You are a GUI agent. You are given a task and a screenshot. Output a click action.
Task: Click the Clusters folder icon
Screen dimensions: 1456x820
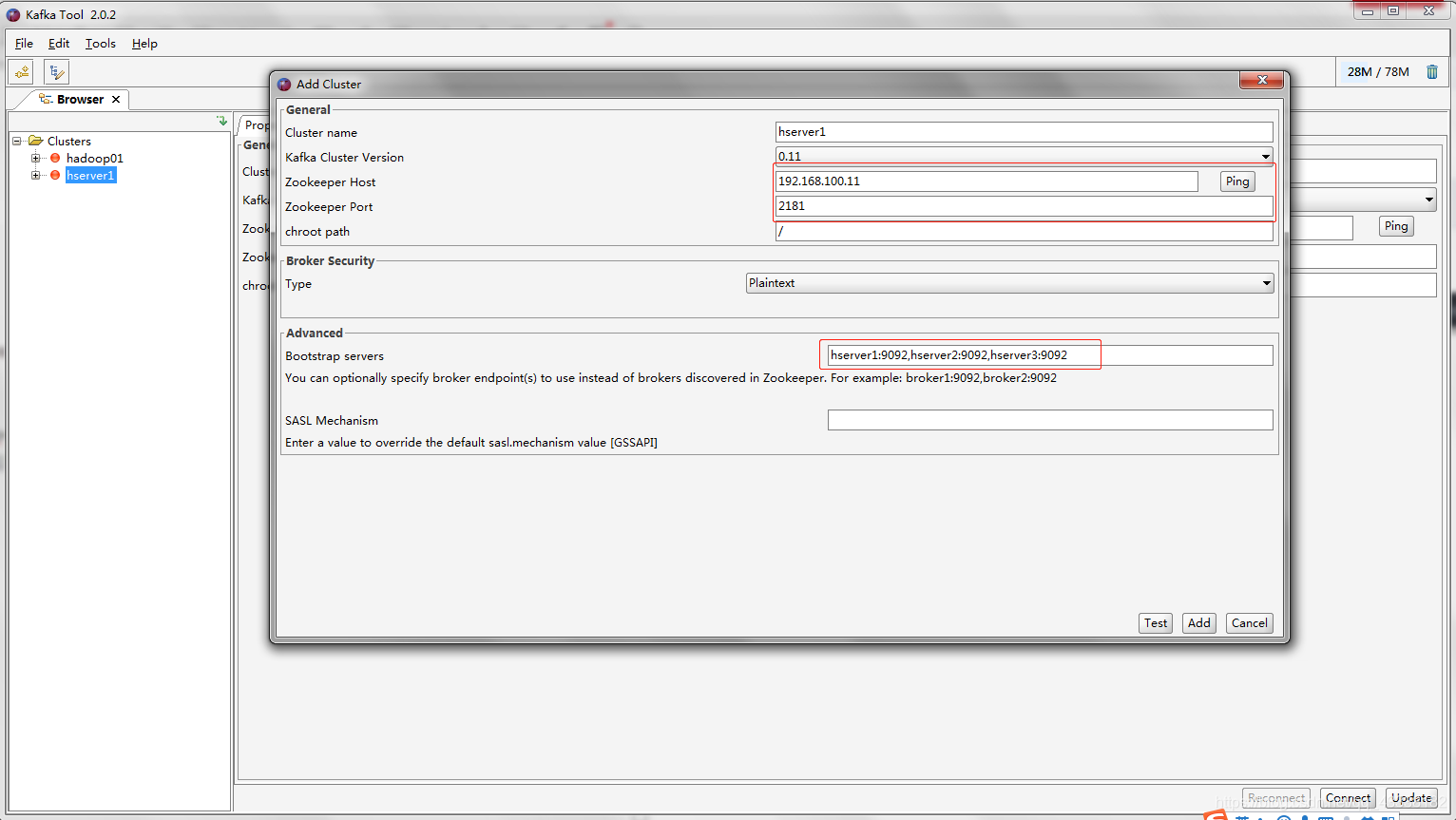point(36,141)
